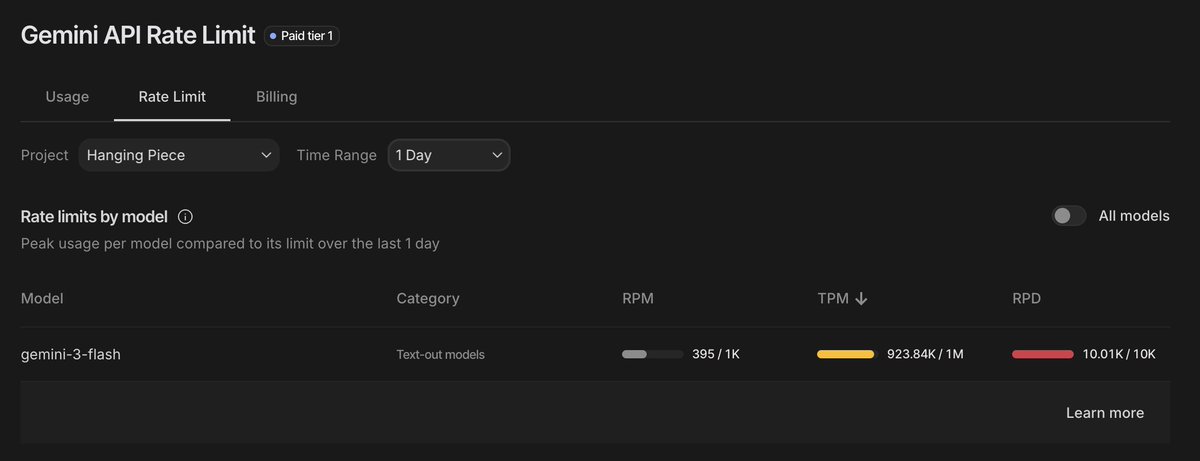1200x461 pixels.
Task: Click the Model column header
Action: (42, 298)
